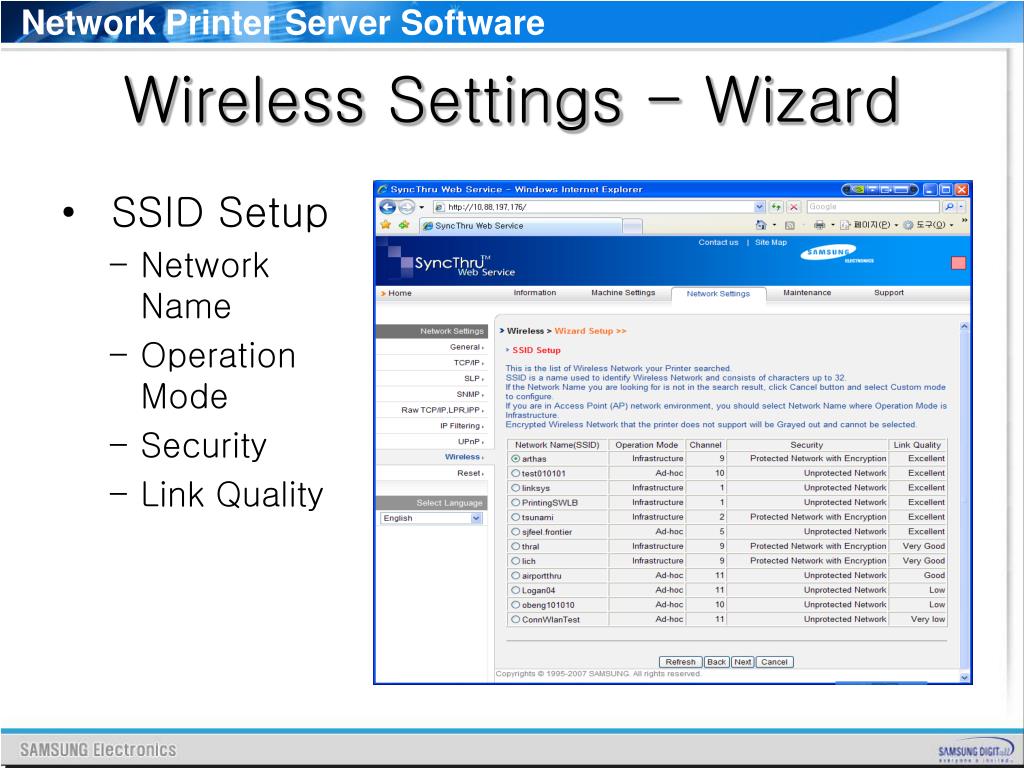The width and height of the screenshot is (1024, 768).
Task: Switch to the Machine Settings tab
Action: [x=623, y=293]
